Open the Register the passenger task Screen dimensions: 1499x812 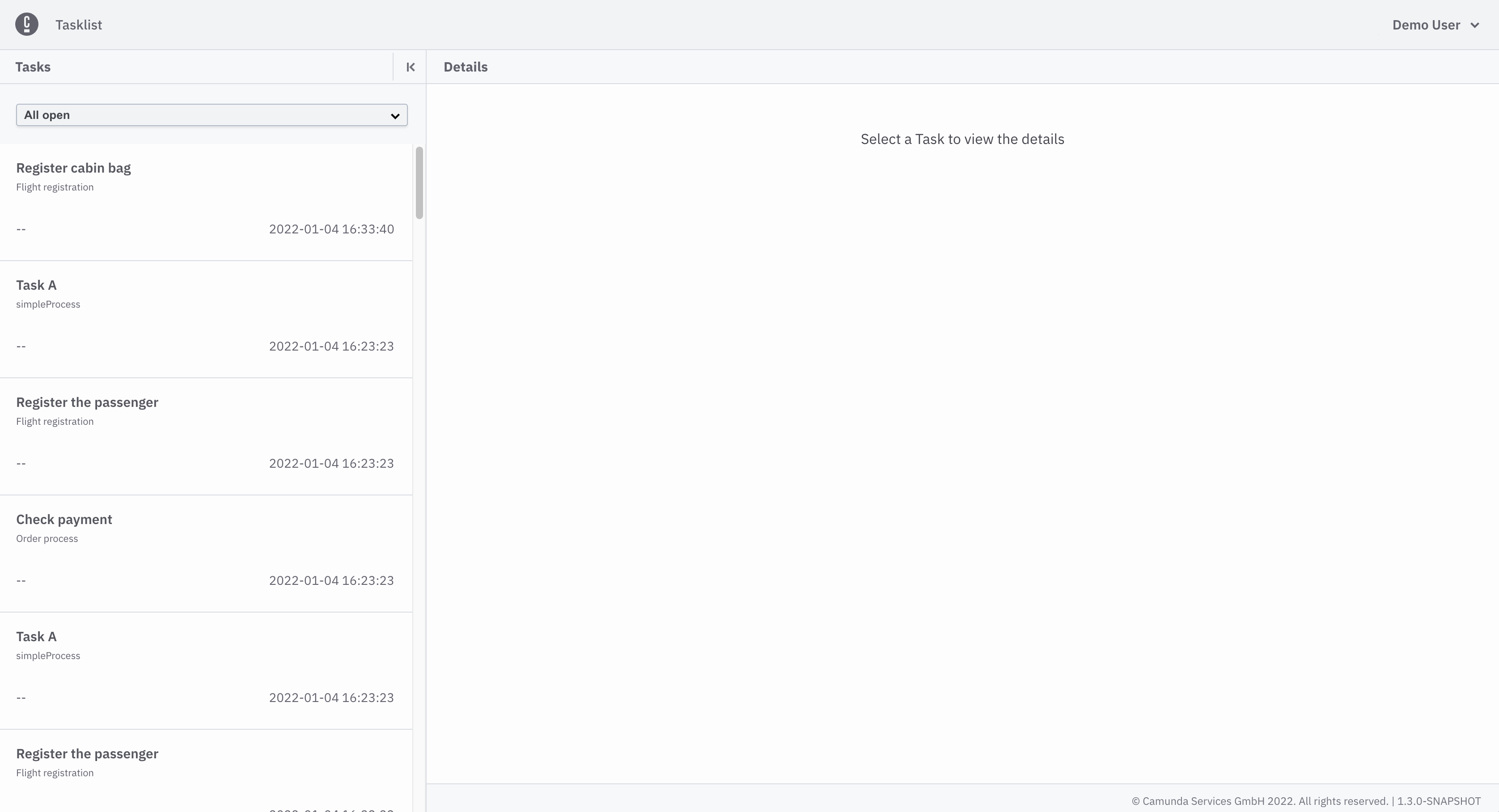[x=87, y=402]
